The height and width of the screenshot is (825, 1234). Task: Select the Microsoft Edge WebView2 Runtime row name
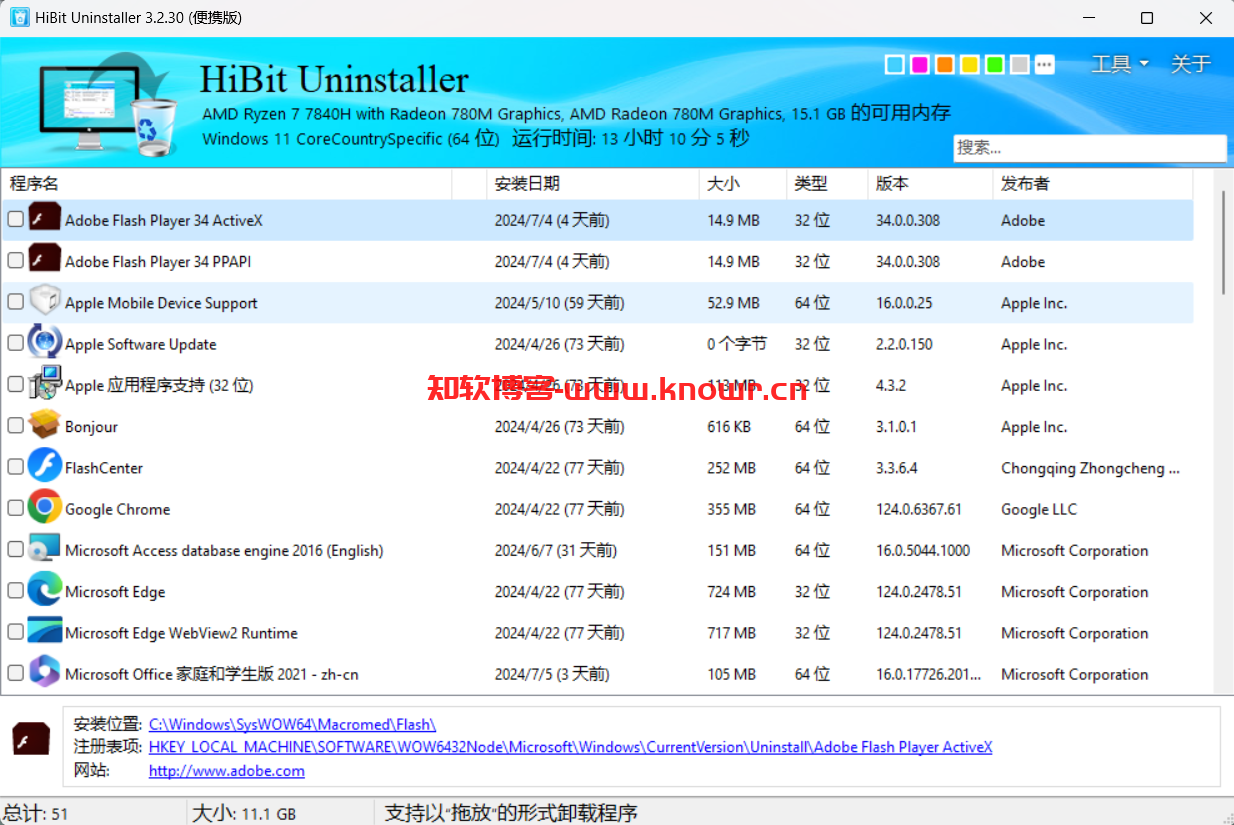click(x=181, y=633)
